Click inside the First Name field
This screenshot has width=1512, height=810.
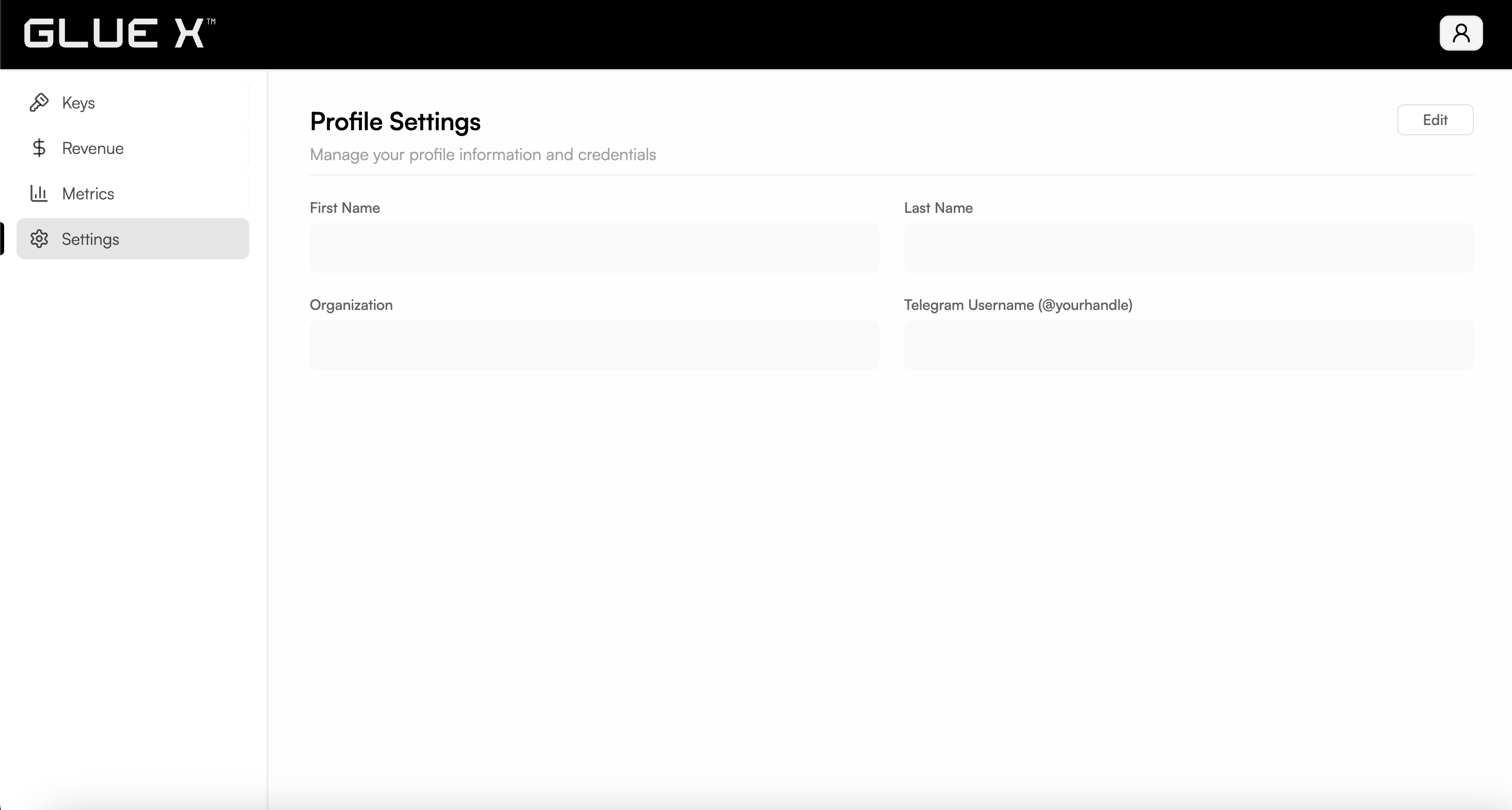(594, 247)
